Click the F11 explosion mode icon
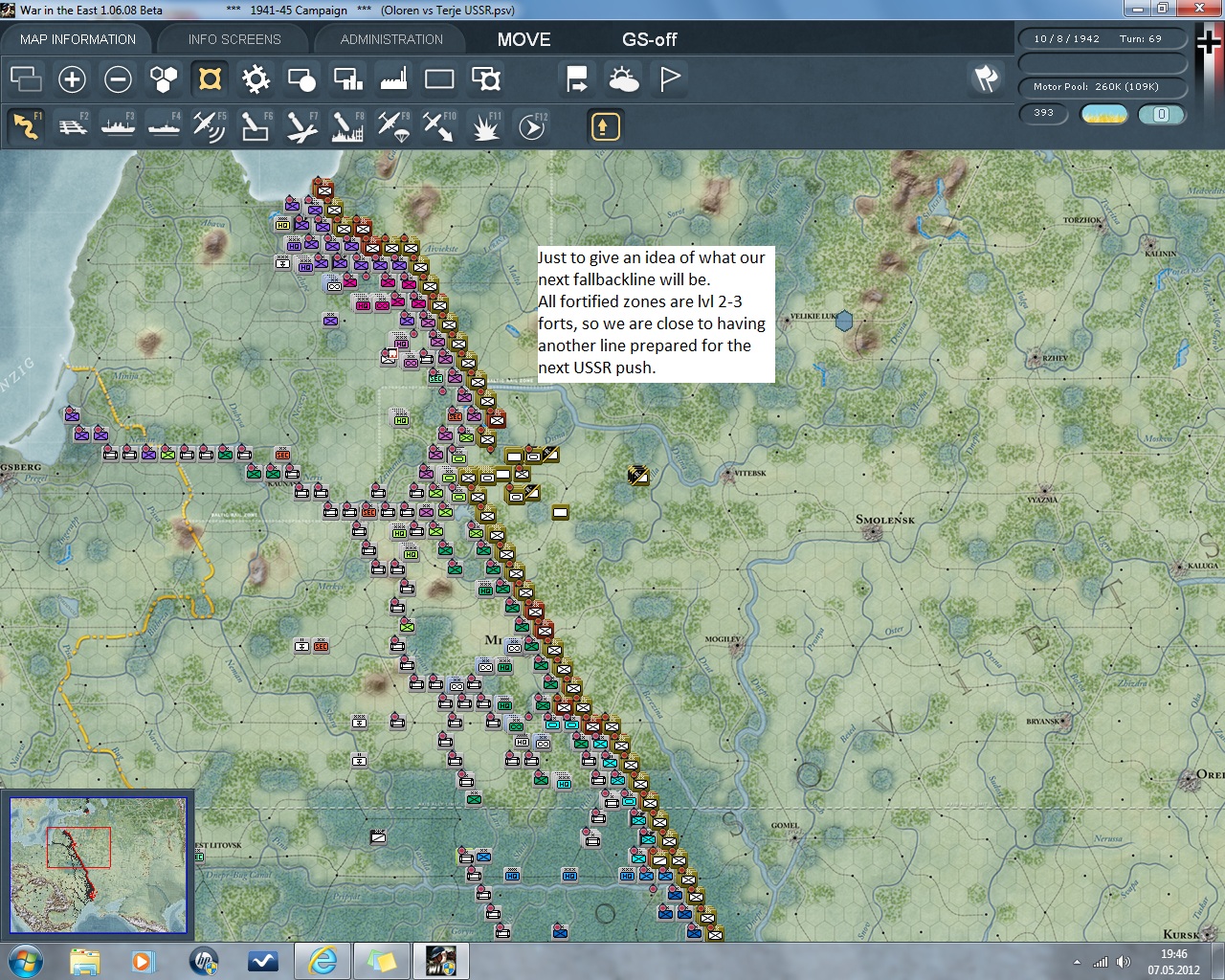1225x980 pixels. click(485, 126)
